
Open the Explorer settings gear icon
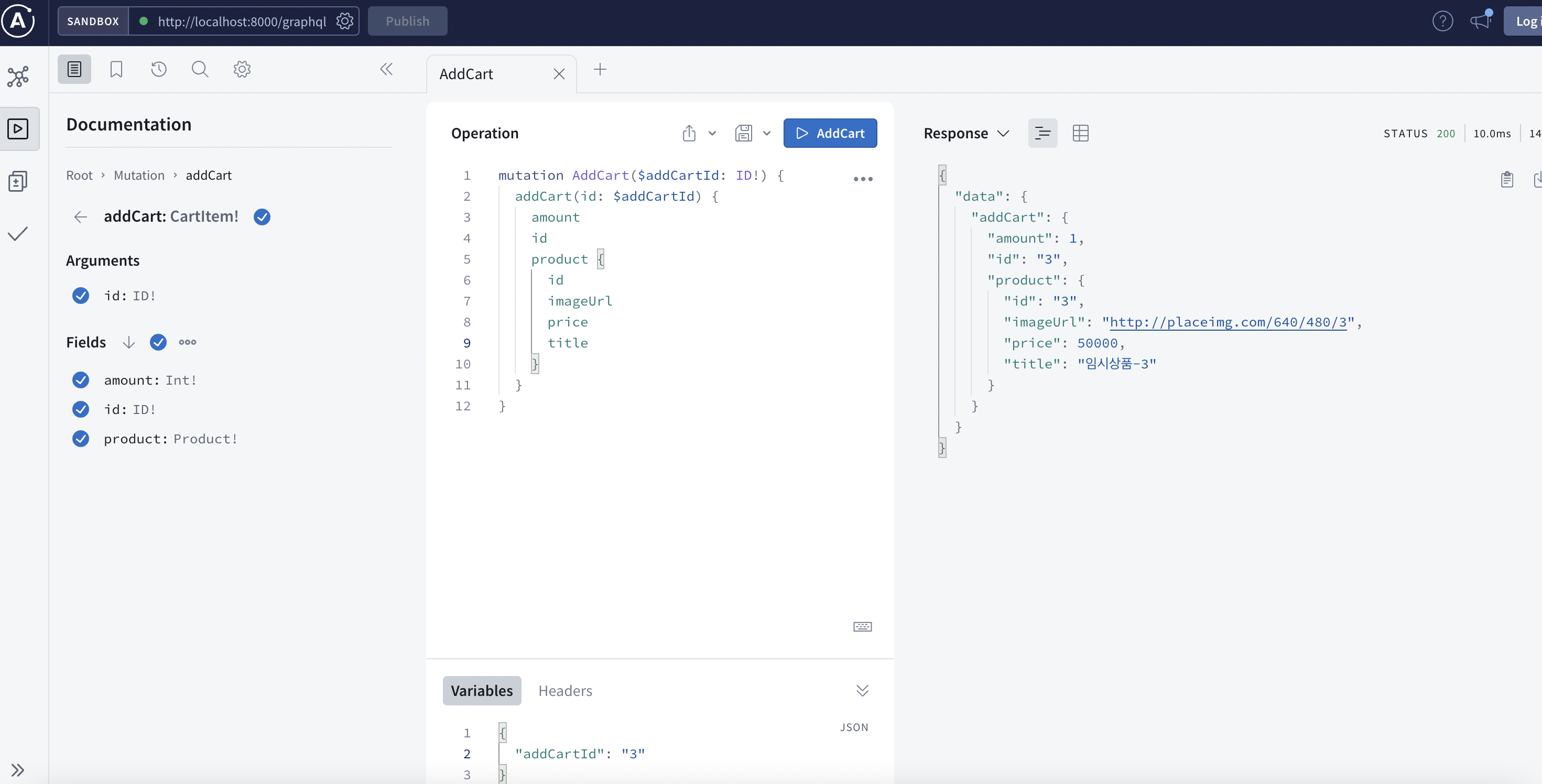[242, 69]
